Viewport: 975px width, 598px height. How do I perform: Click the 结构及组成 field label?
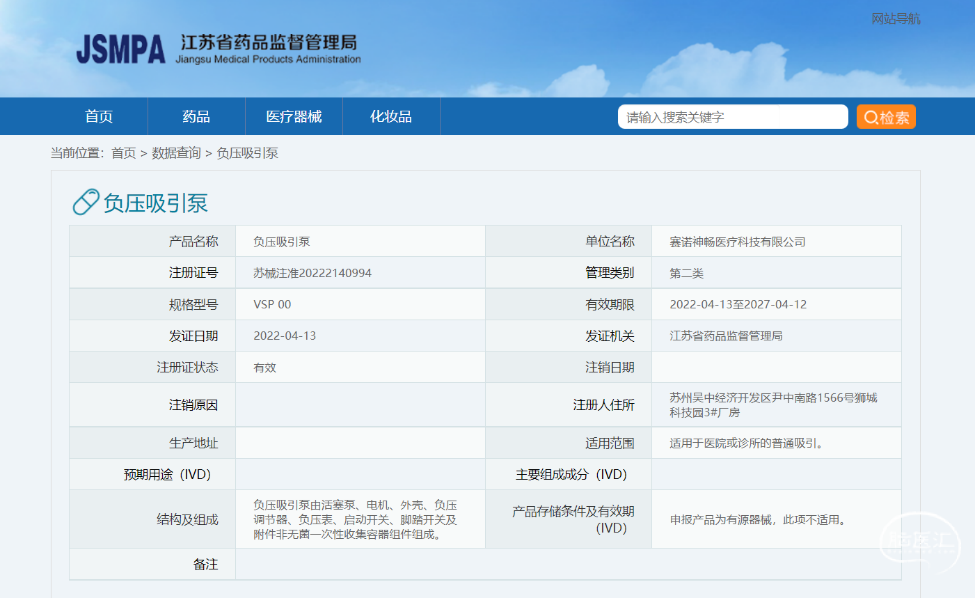(x=187, y=520)
